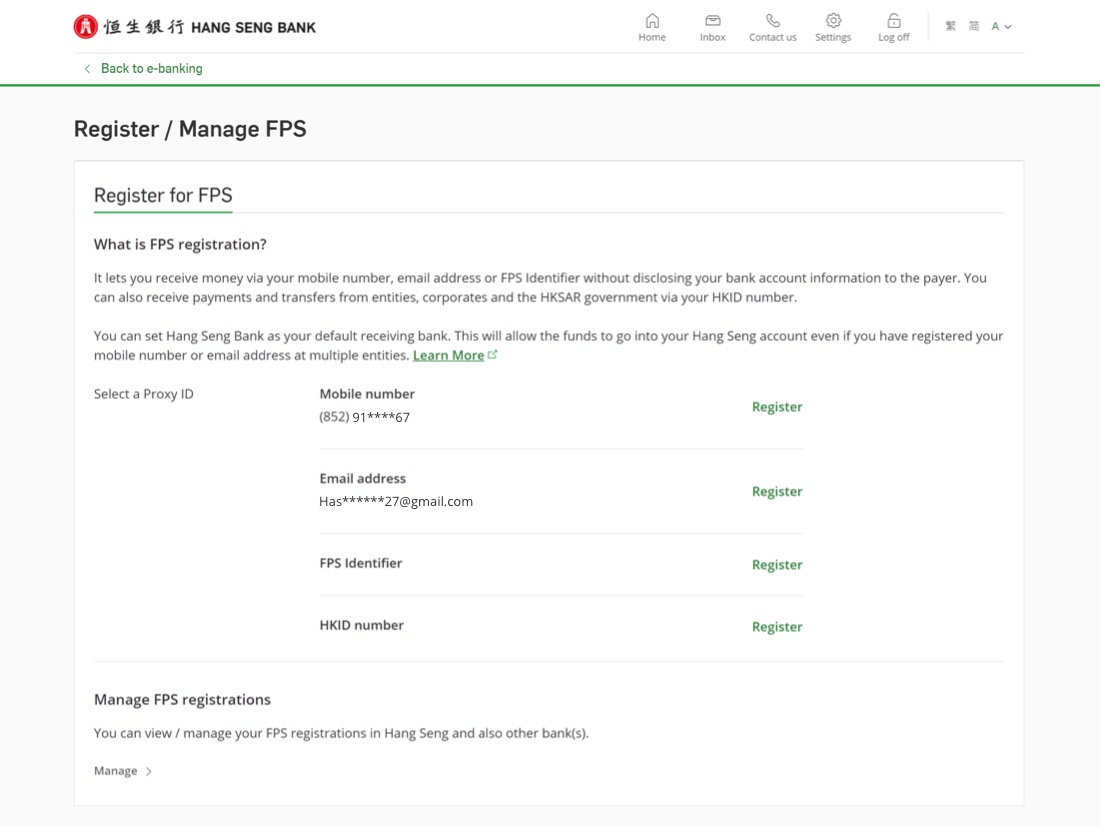The image size is (1100, 826).
Task: Go back to e-banking
Action: [x=152, y=69]
